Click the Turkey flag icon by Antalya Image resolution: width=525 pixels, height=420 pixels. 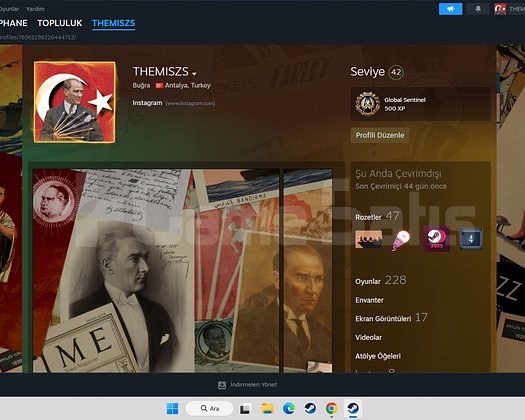tap(159, 85)
